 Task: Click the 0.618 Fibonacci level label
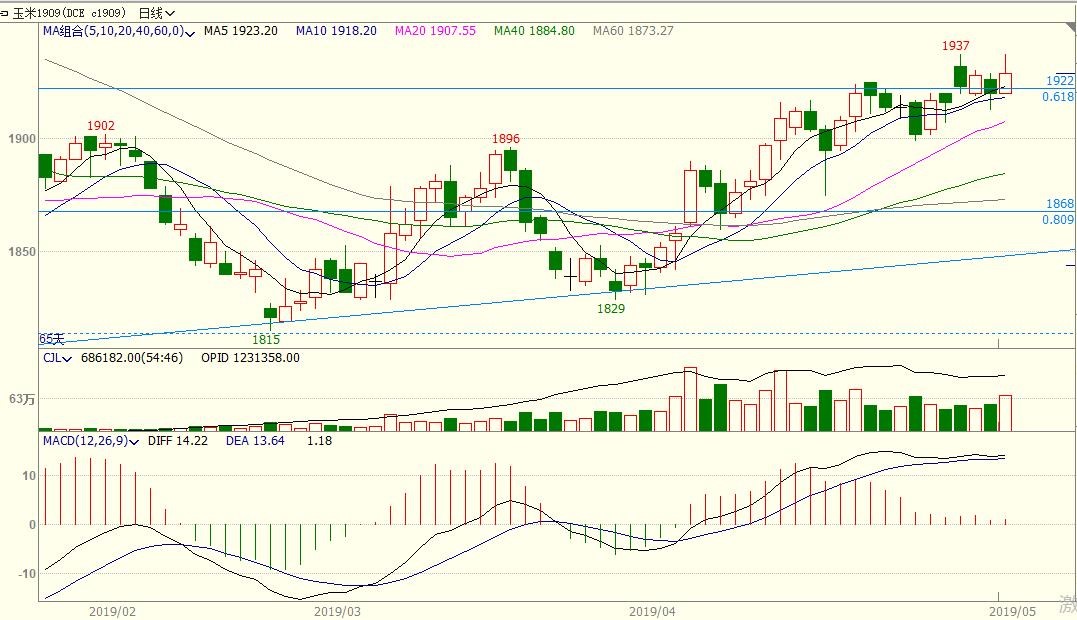(x=1057, y=97)
